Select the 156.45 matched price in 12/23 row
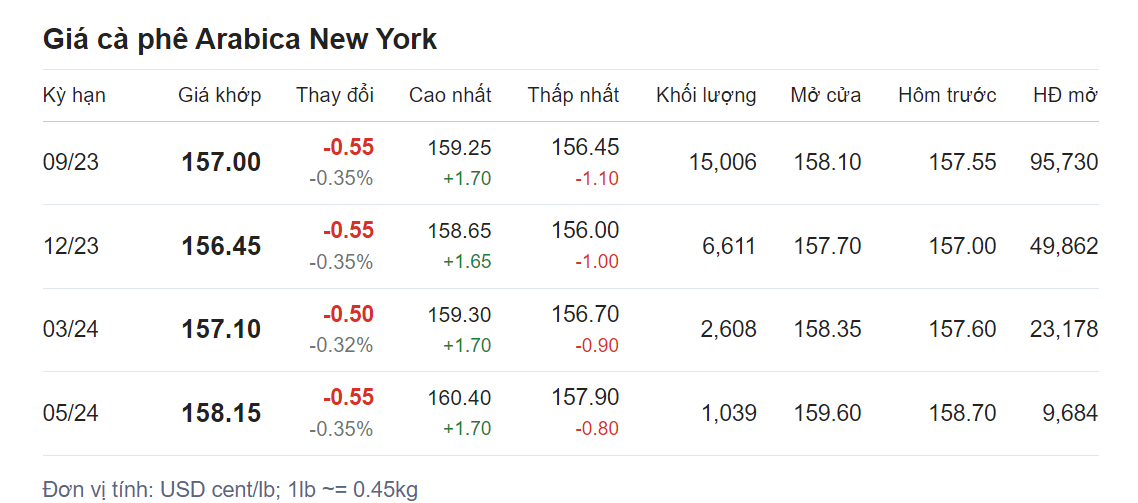Screen dimensions: 1138x503 coord(221,246)
